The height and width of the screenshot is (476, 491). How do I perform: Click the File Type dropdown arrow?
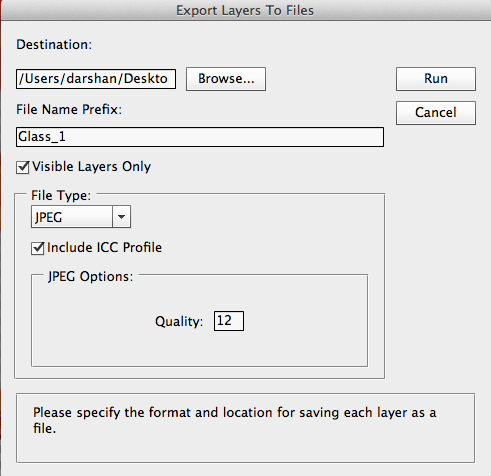(x=121, y=217)
